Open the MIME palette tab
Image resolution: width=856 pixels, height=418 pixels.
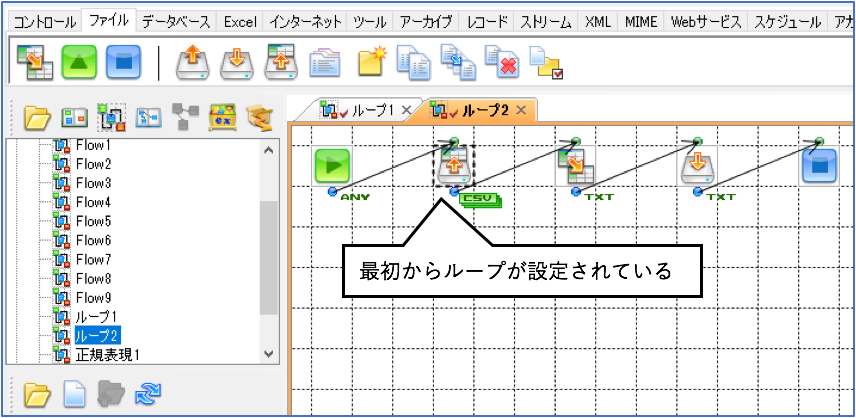(641, 22)
